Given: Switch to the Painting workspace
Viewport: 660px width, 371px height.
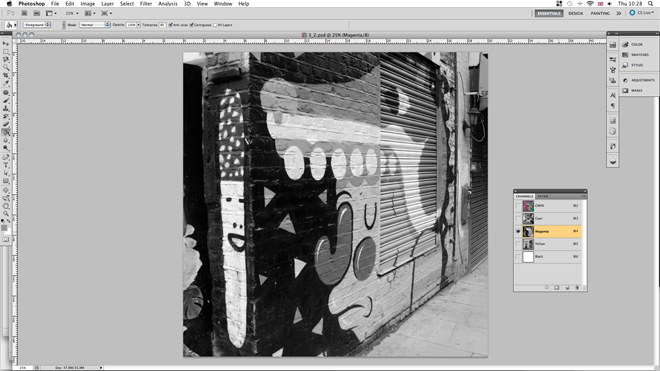Looking at the screenshot, I should 600,13.
